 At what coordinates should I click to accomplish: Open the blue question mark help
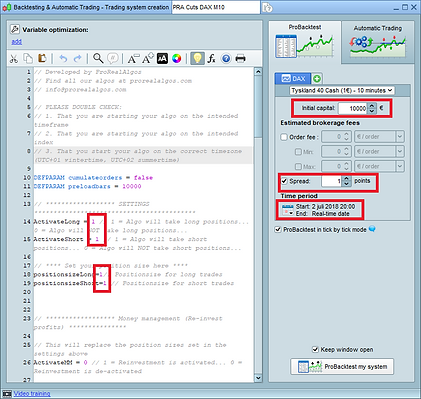pyautogui.click(x=226, y=59)
